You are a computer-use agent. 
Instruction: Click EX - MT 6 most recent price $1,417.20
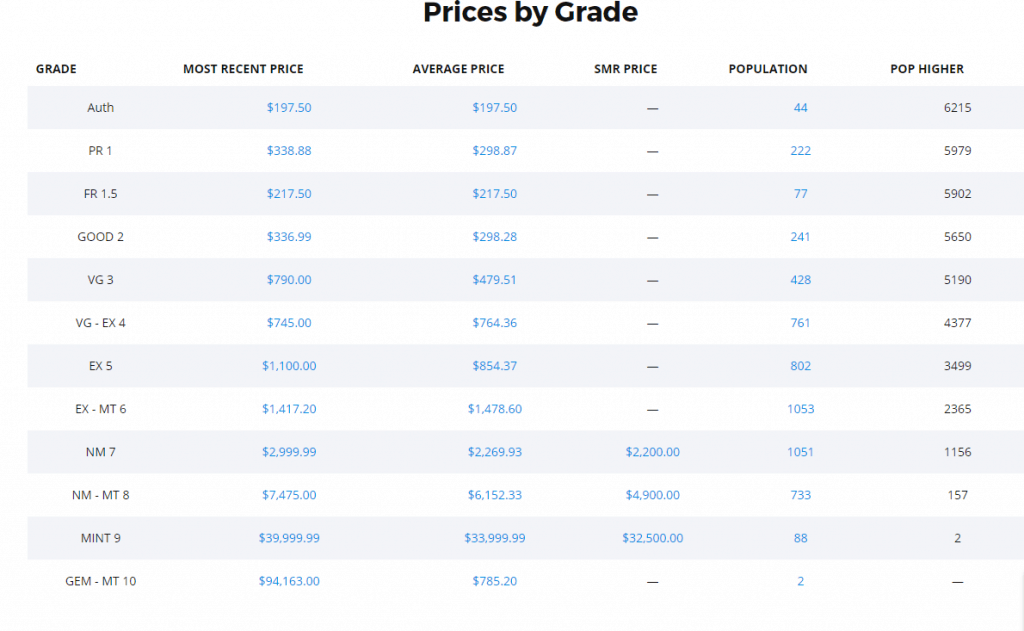[x=289, y=409]
